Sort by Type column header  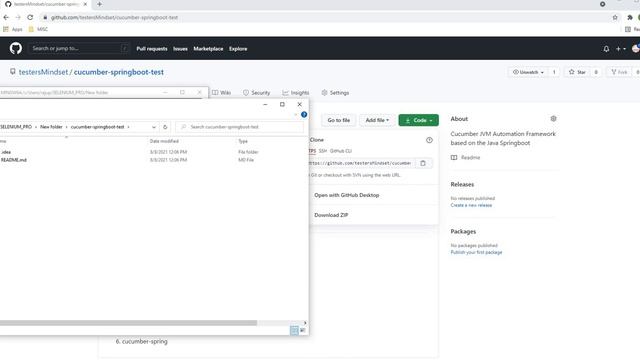[243, 141]
